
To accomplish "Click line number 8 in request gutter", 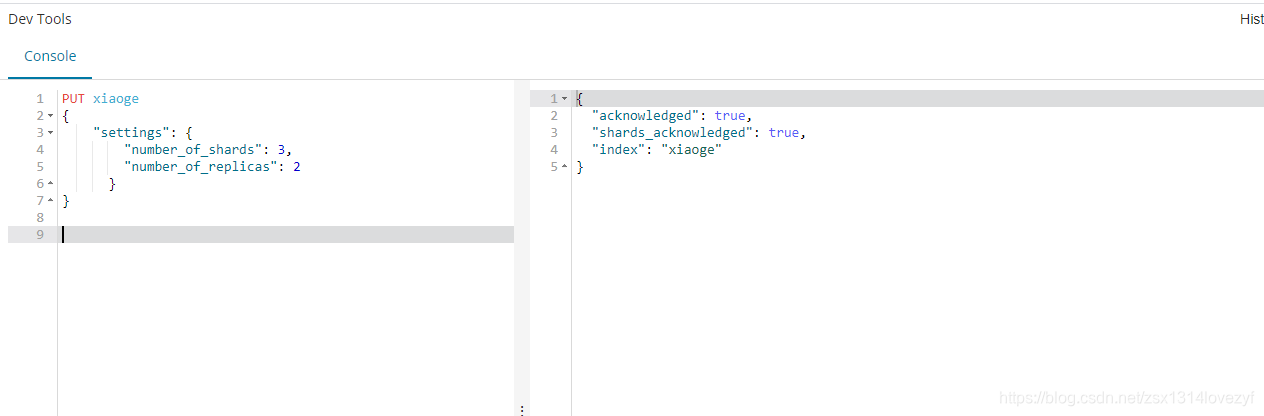I will click(x=40, y=218).
